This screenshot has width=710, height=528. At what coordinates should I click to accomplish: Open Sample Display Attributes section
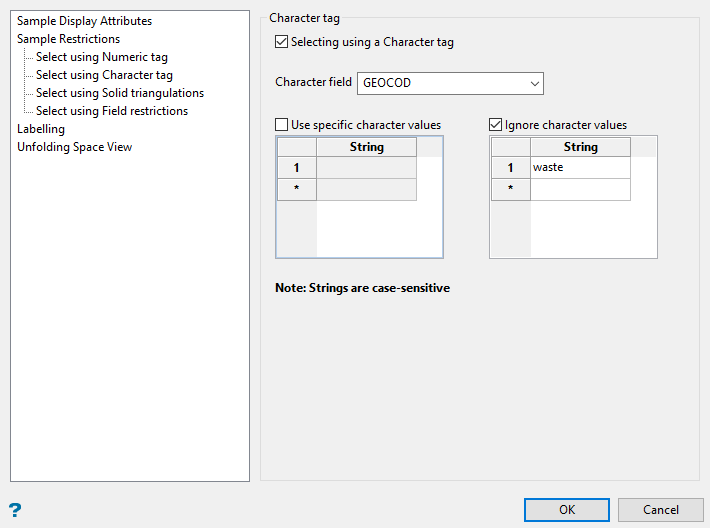(85, 21)
